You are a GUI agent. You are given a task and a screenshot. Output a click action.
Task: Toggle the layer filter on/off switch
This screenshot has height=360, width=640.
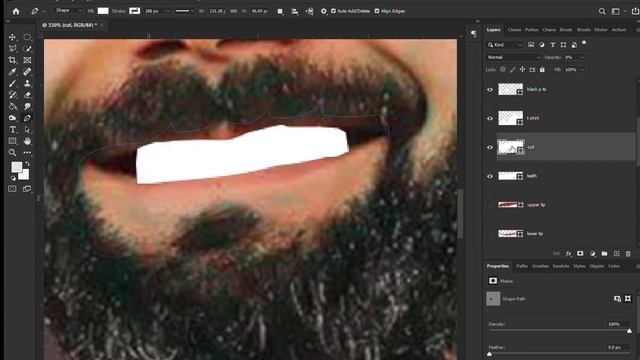tap(584, 43)
